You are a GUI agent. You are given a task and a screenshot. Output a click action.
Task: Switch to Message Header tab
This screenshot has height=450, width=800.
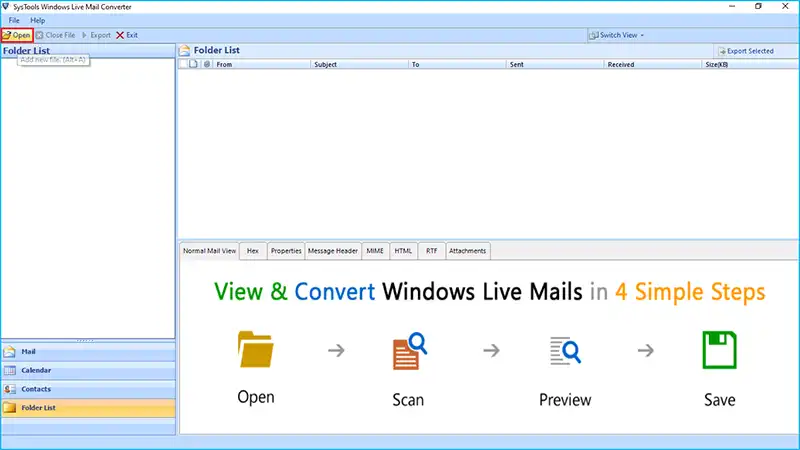click(x=333, y=251)
